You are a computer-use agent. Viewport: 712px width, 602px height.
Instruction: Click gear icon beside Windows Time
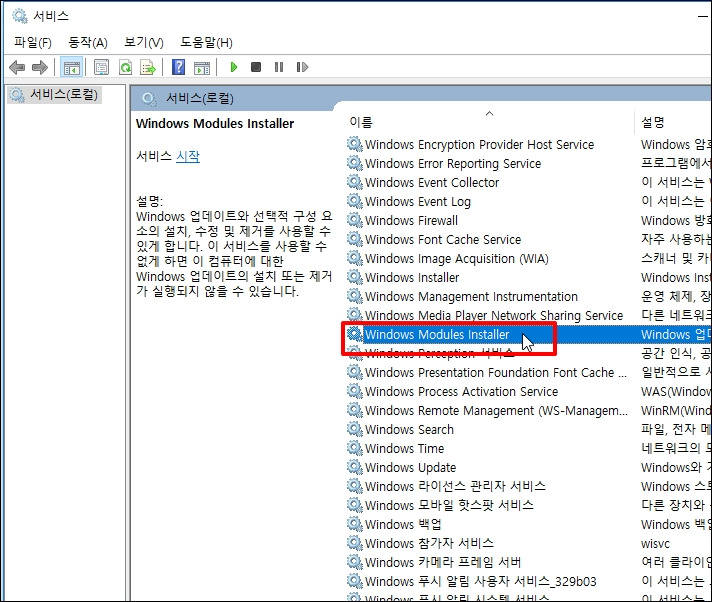[x=355, y=448]
